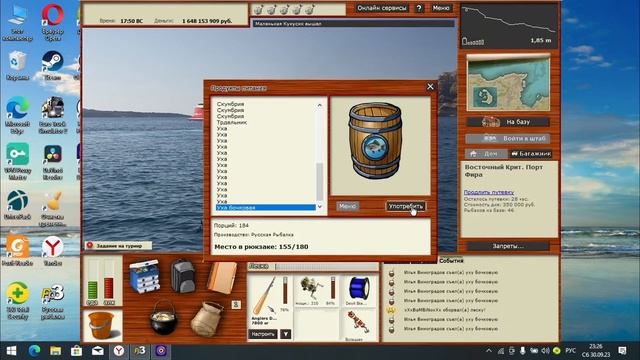
Task: Click the РУС language switcher in the tray
Action: click(x=570, y=351)
